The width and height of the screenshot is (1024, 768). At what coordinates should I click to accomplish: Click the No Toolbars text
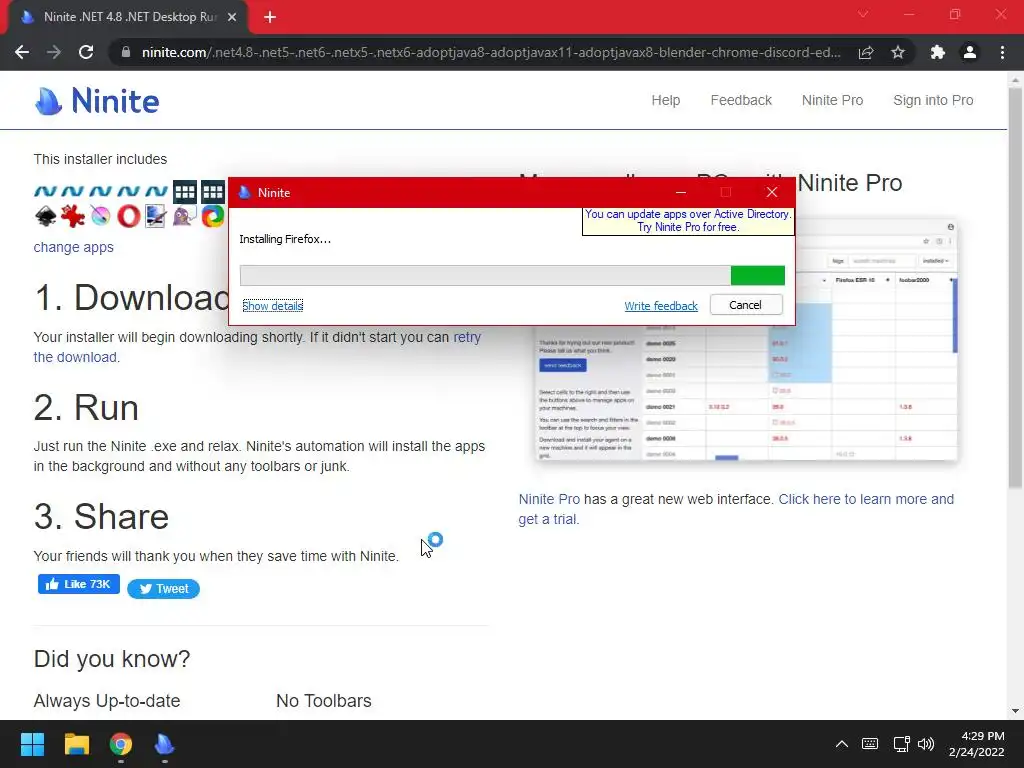(x=323, y=701)
